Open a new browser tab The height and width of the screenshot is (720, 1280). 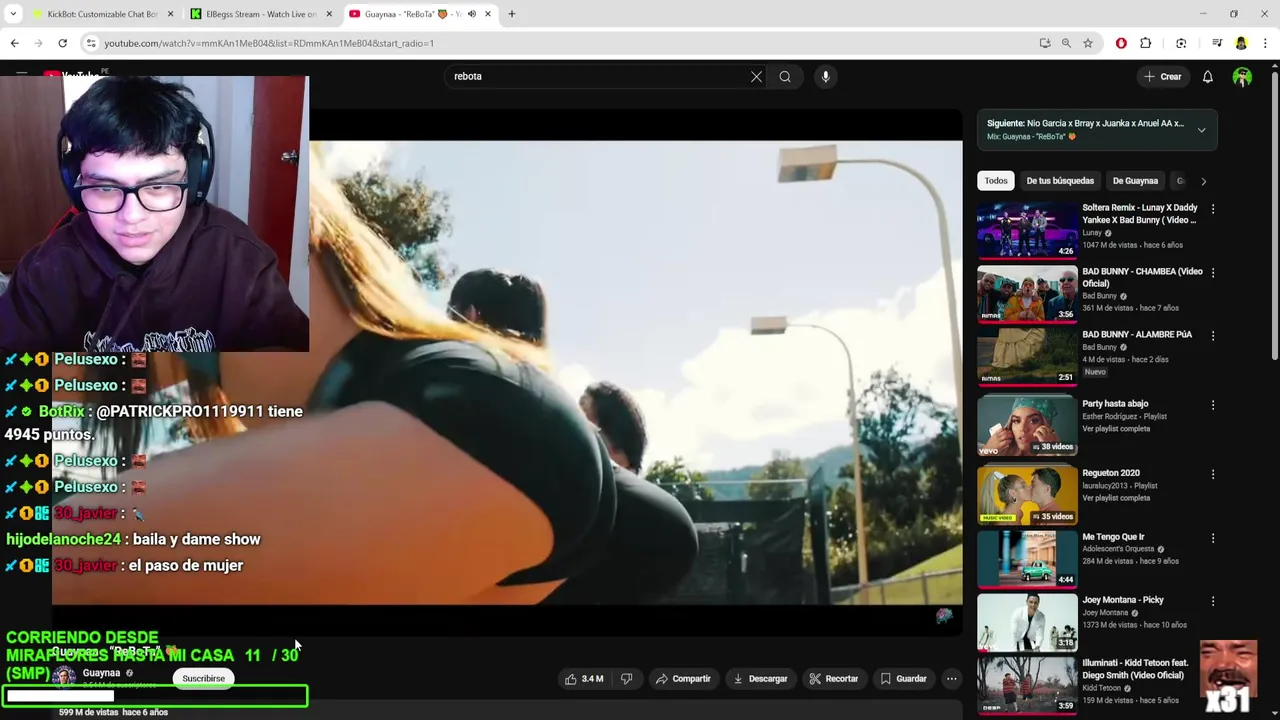tap(512, 14)
